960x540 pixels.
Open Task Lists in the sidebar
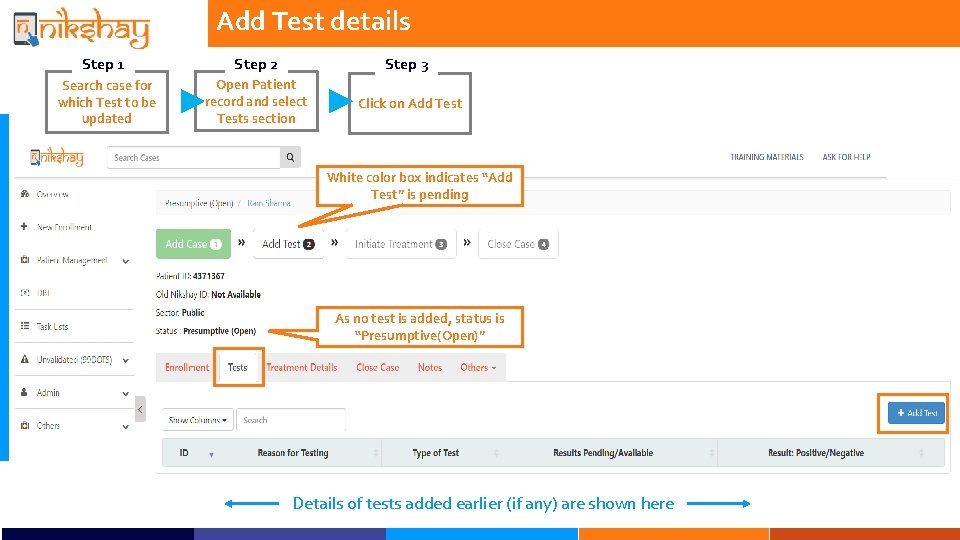(x=52, y=326)
